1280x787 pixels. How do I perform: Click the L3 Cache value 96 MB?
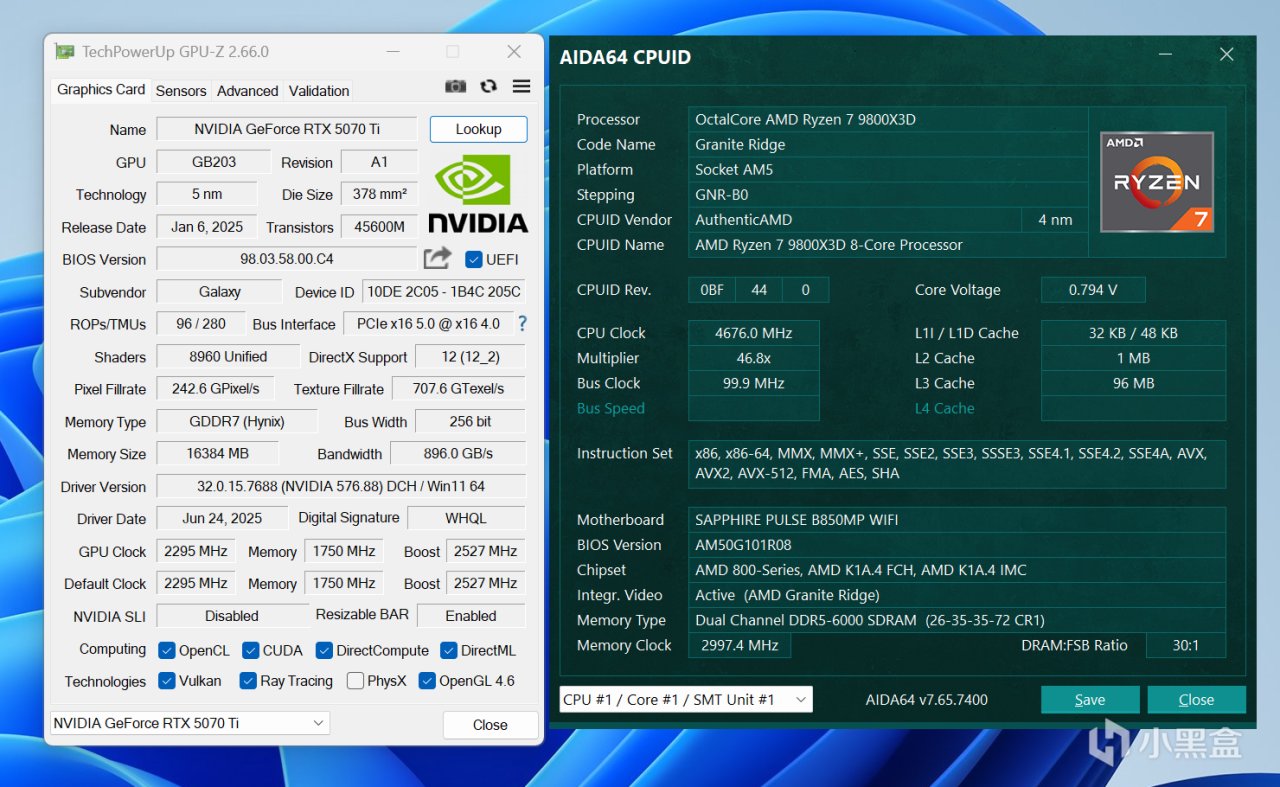(x=1133, y=383)
